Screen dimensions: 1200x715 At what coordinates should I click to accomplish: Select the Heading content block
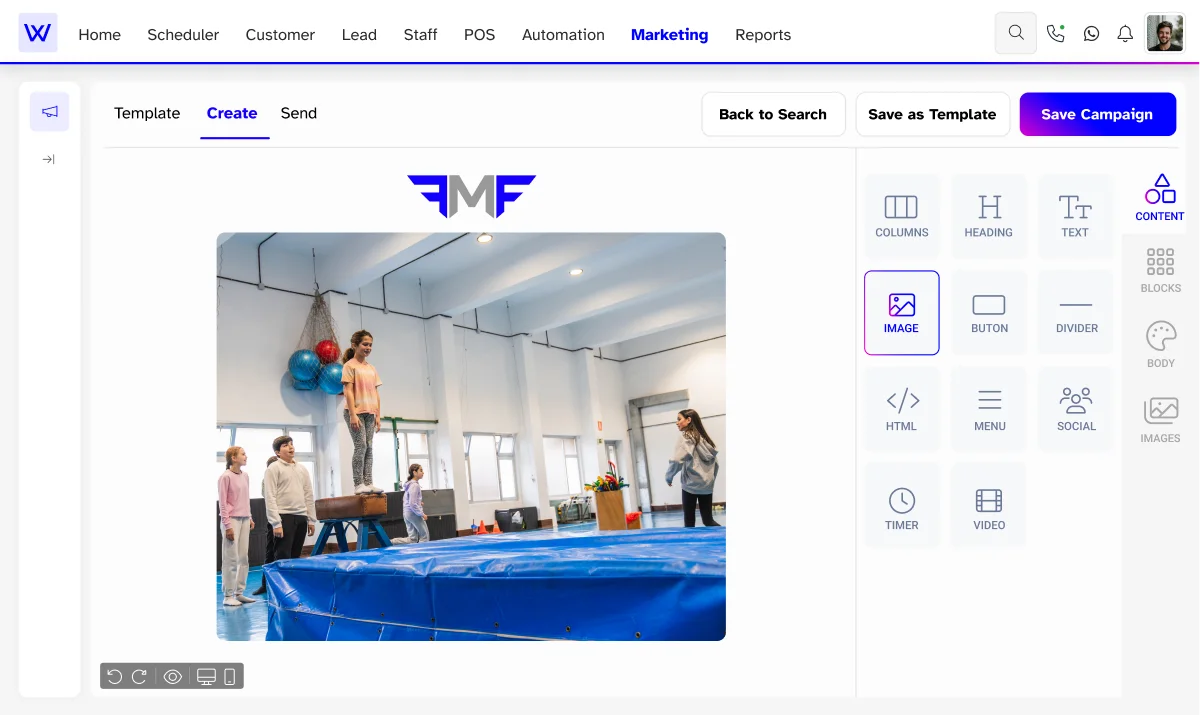coord(989,216)
